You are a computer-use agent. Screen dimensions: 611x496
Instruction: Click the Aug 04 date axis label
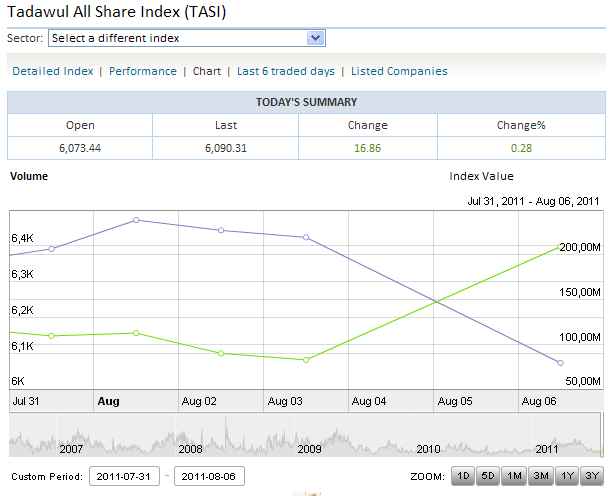click(369, 401)
